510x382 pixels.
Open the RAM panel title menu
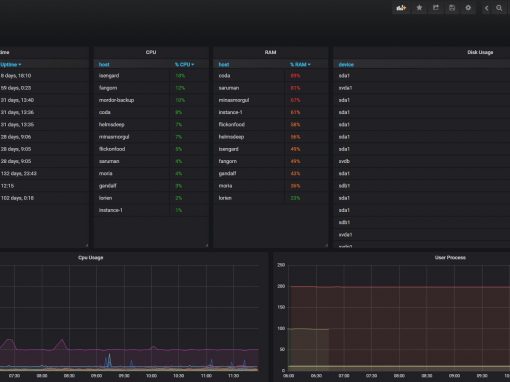coord(270,52)
